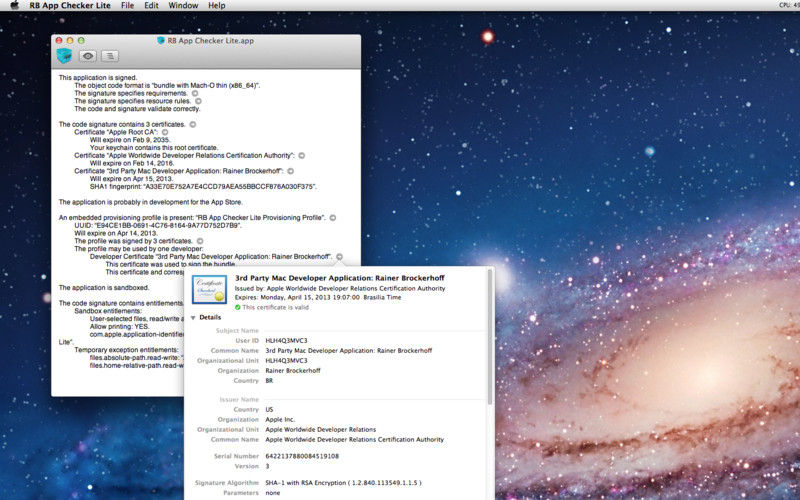Click 'Your keychain contains this root certificate.' line
Image resolution: width=800 pixels, height=500 pixels.
tap(154, 147)
